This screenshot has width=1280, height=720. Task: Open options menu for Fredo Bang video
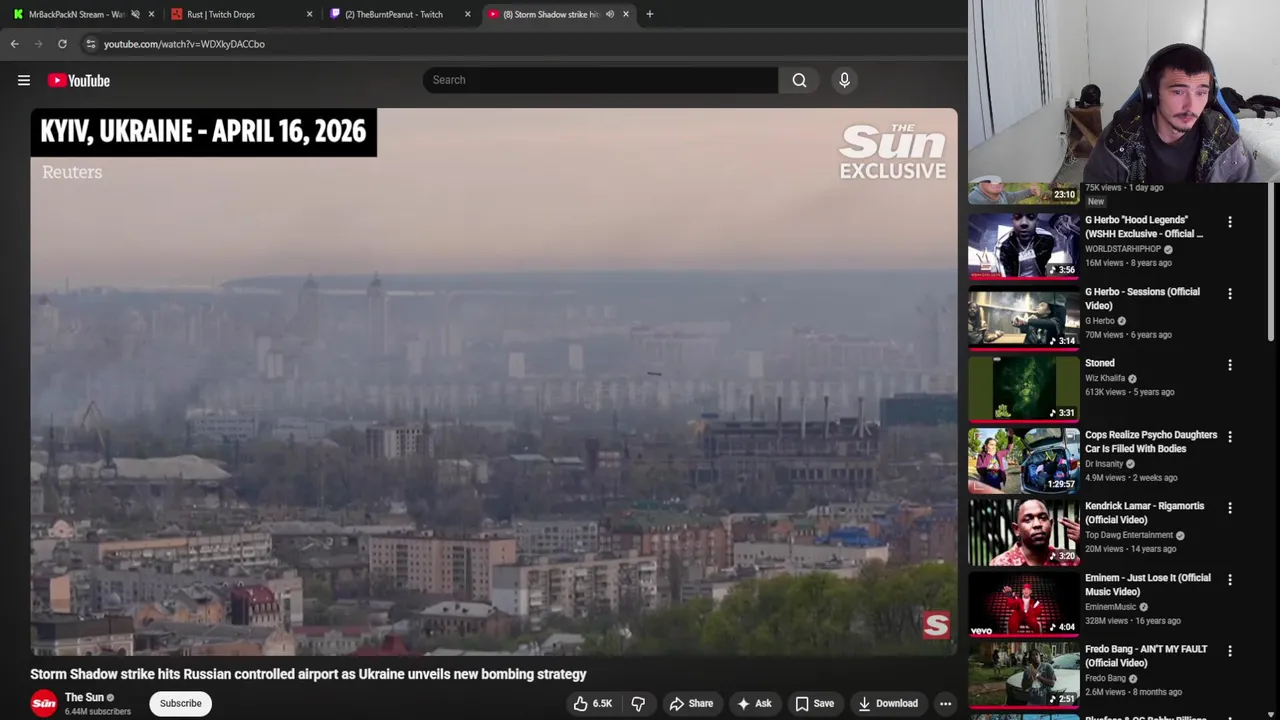coord(1230,651)
